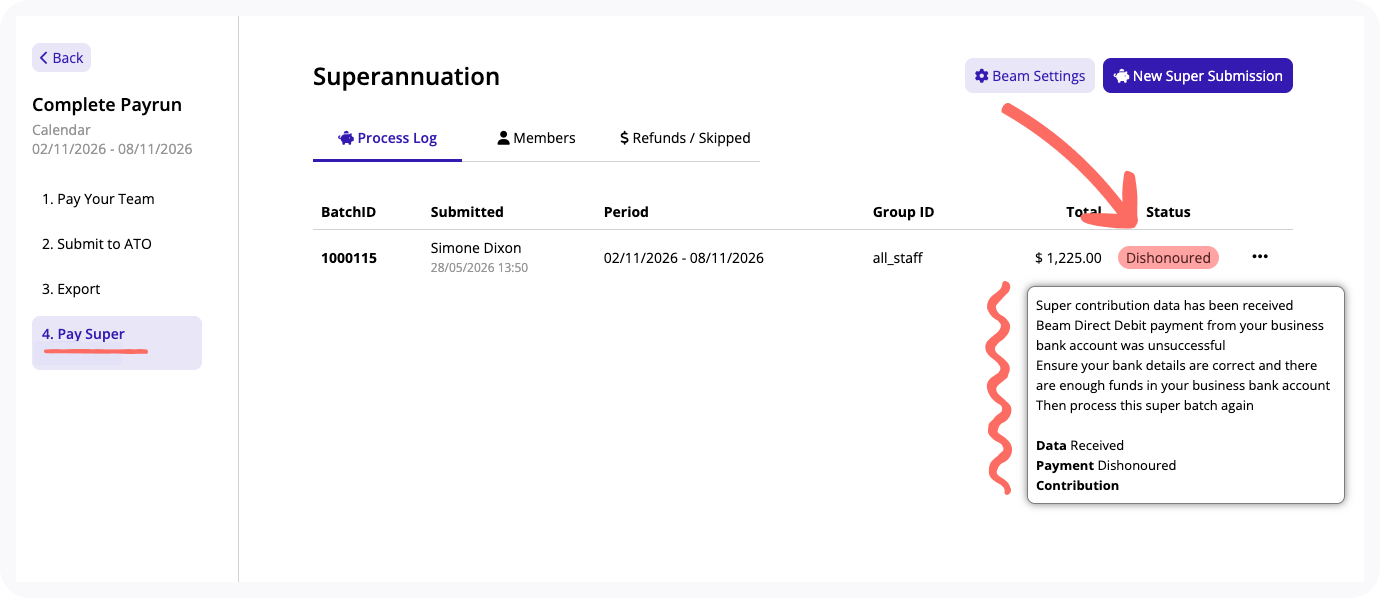Click the Calendar label in sidebar
Viewport: 1380px width, 598px height.
61,130
